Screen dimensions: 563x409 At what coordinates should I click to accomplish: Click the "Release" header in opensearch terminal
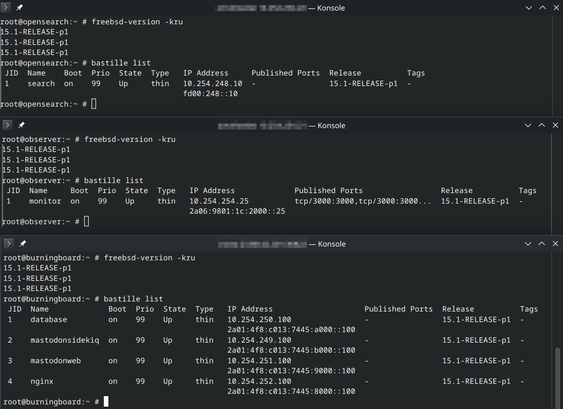pyautogui.click(x=345, y=73)
